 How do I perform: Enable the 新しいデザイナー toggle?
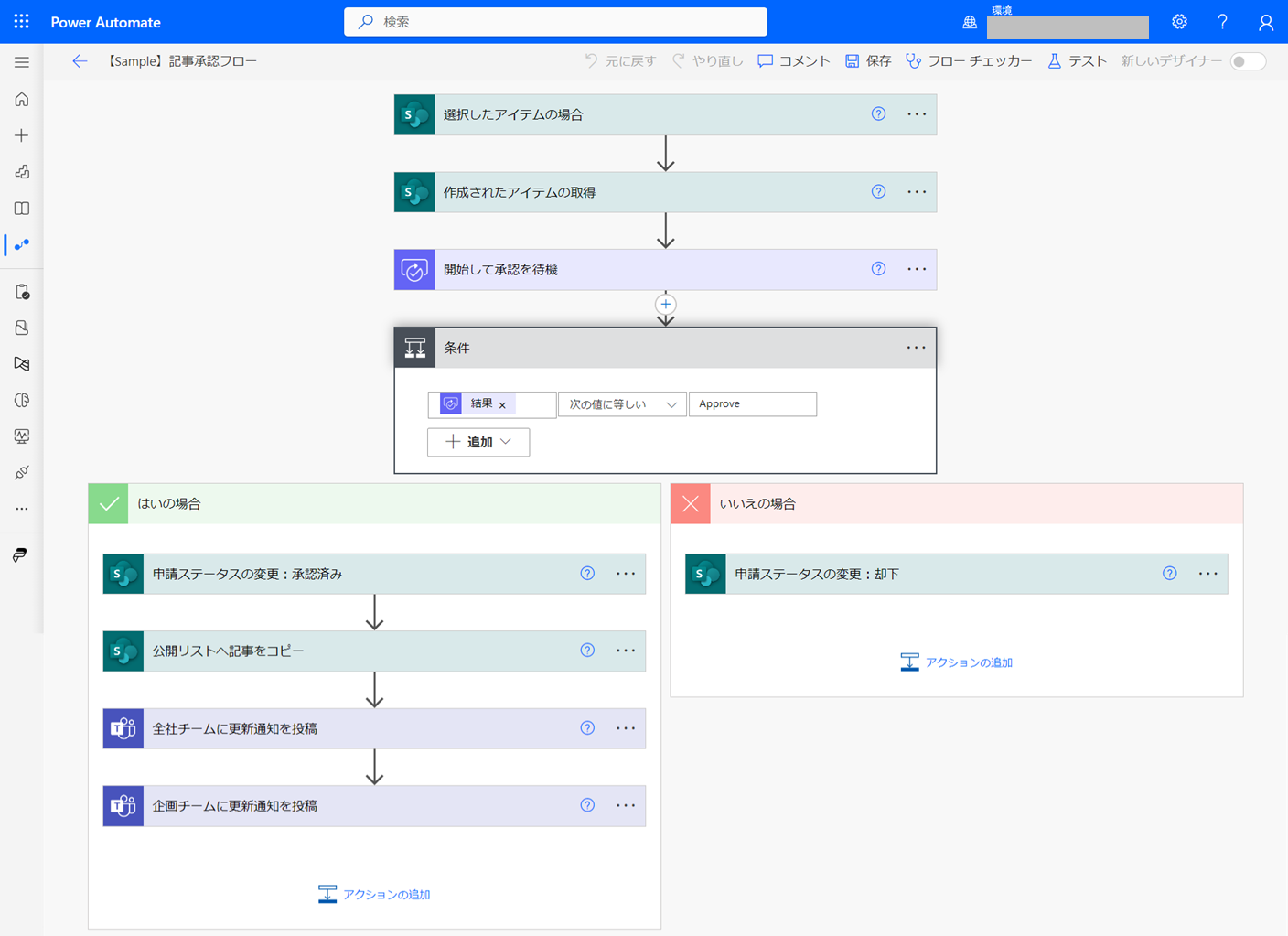1248,60
